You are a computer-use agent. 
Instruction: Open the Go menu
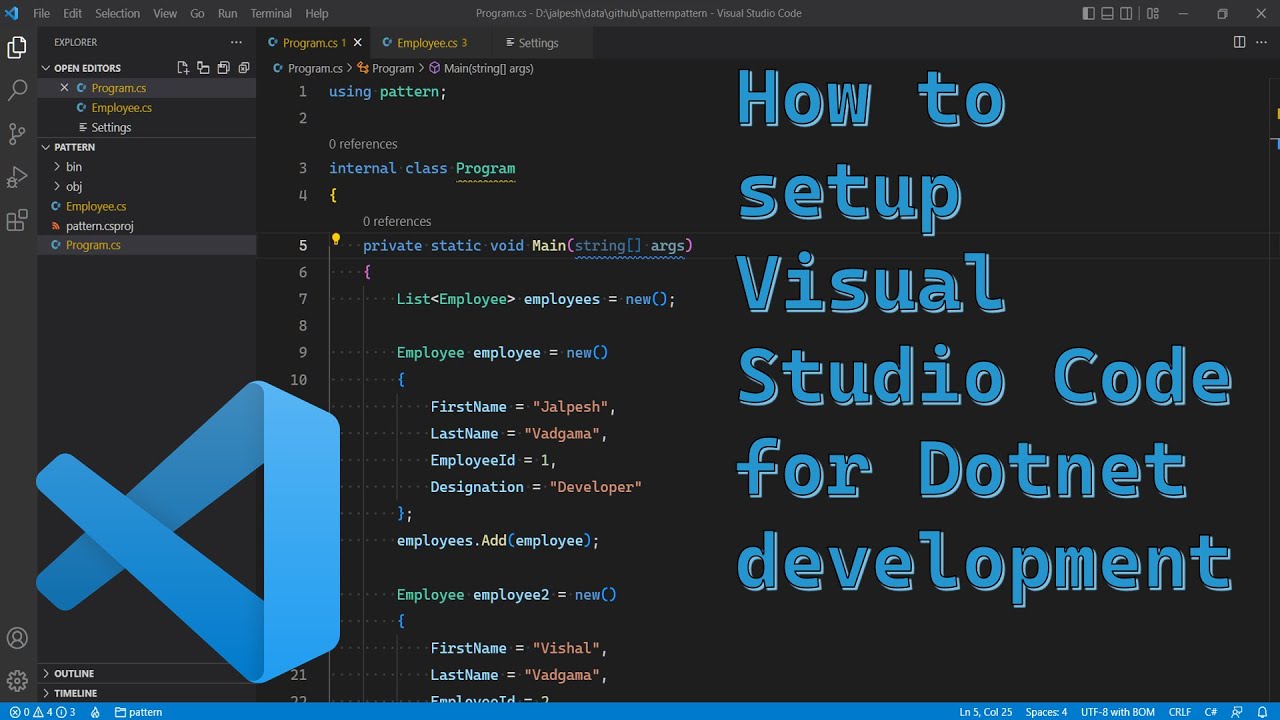pyautogui.click(x=197, y=13)
